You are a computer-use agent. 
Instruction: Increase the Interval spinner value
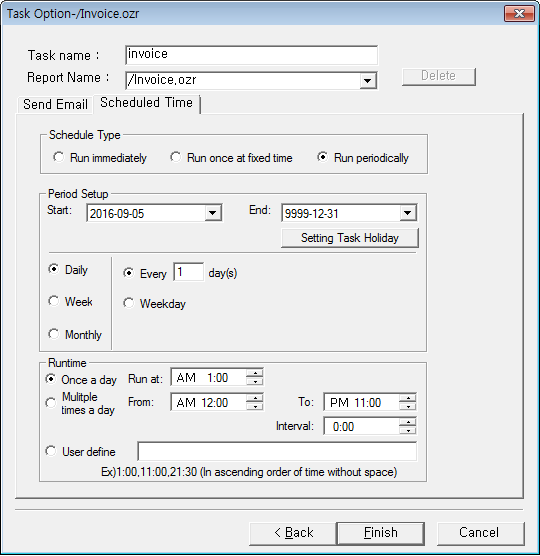(408, 422)
